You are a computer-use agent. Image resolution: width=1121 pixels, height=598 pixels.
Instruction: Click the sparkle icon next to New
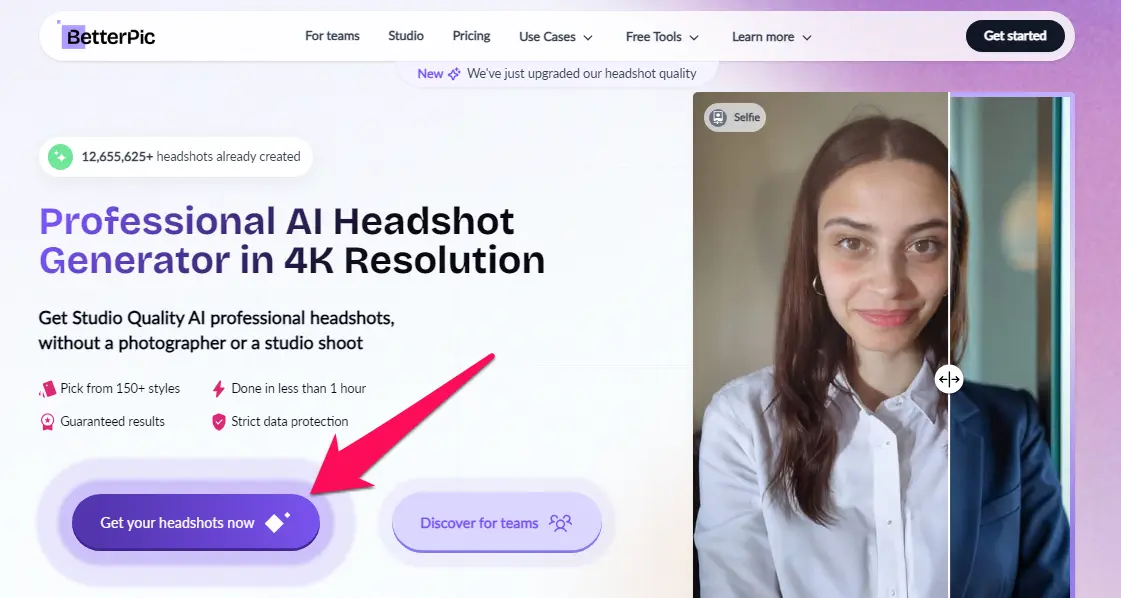pyautogui.click(x=454, y=74)
